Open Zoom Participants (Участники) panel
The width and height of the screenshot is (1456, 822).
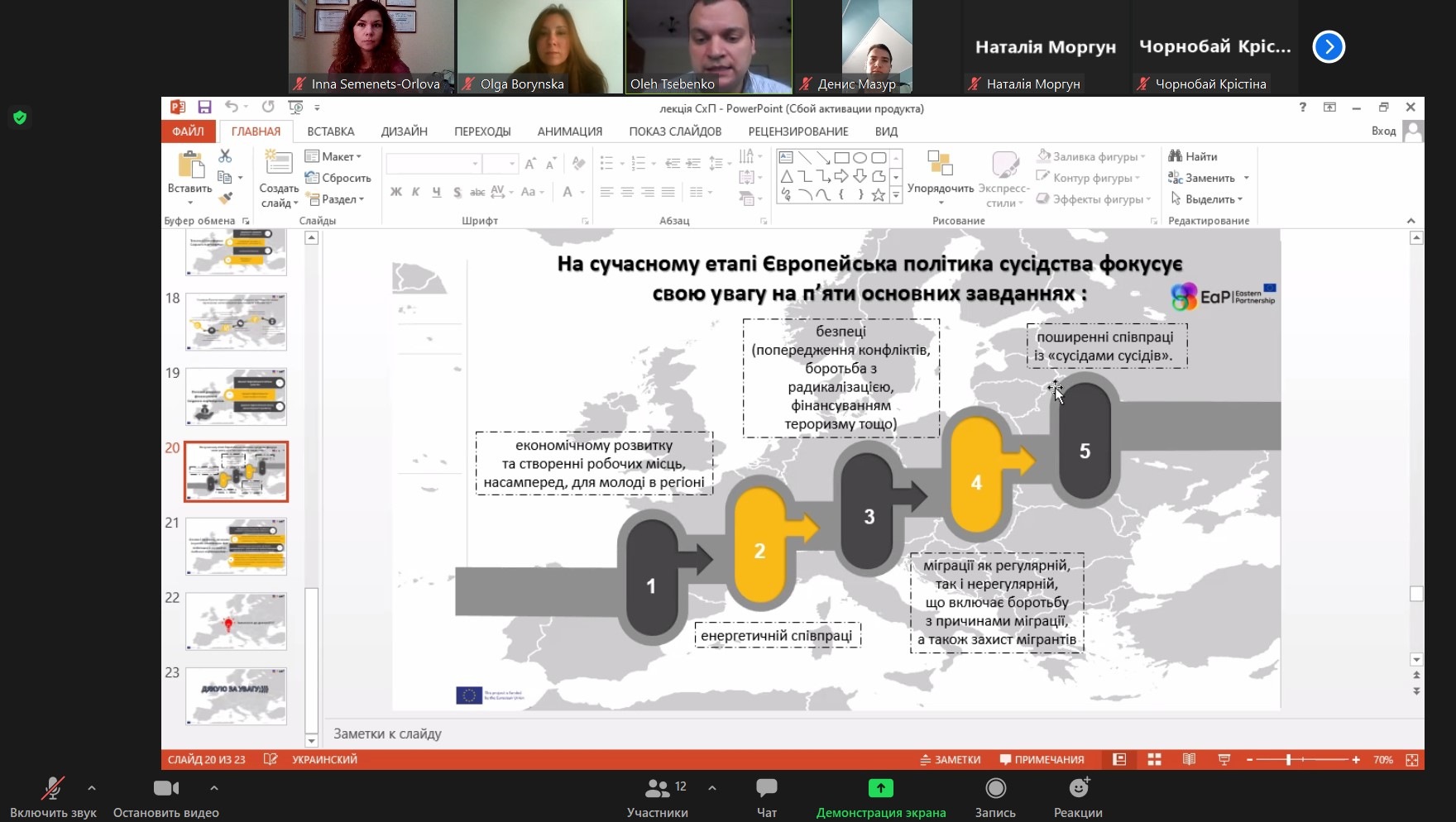657,797
